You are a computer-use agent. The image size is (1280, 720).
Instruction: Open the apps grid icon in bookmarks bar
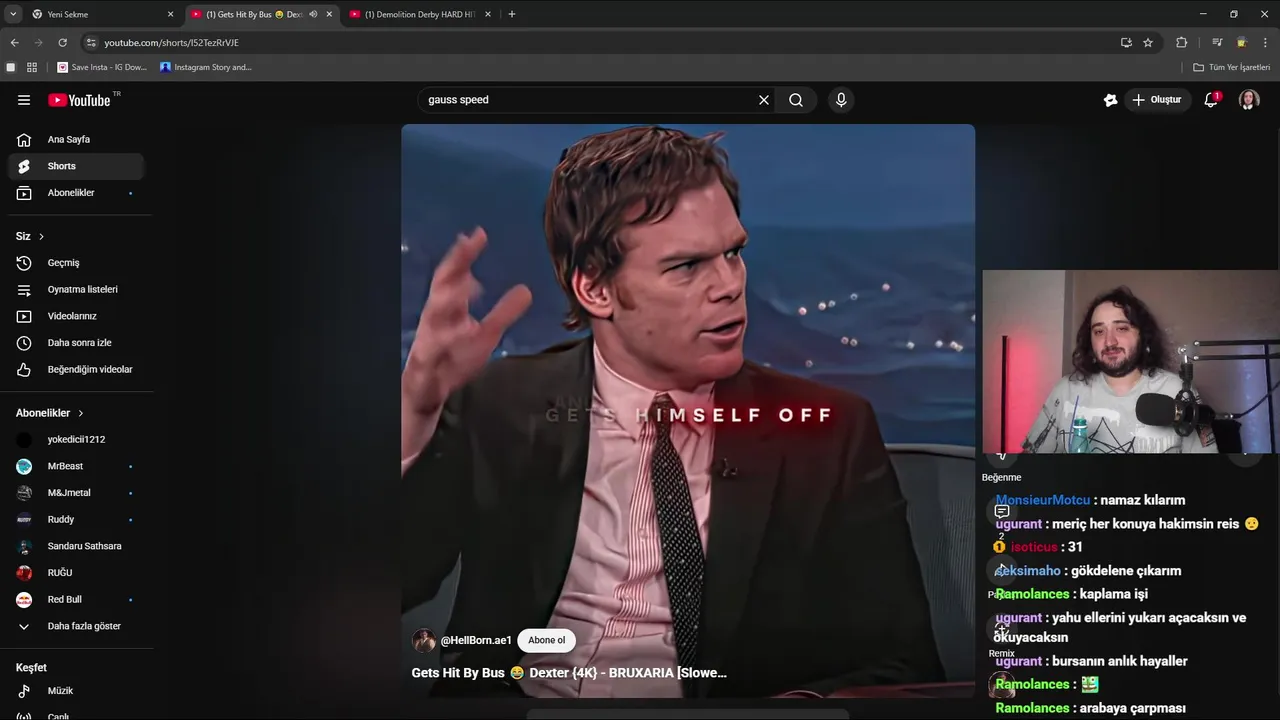[x=32, y=67]
